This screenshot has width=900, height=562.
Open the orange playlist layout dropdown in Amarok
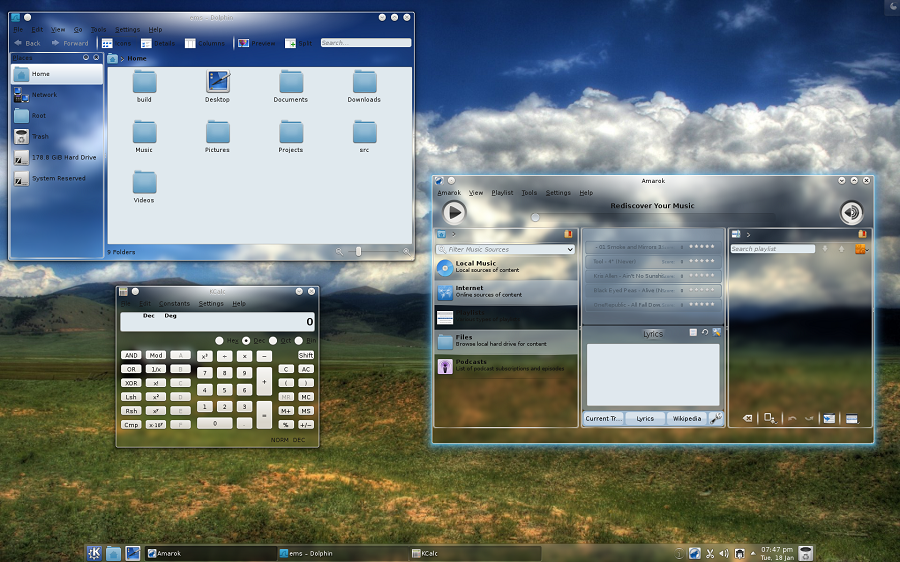pos(861,249)
